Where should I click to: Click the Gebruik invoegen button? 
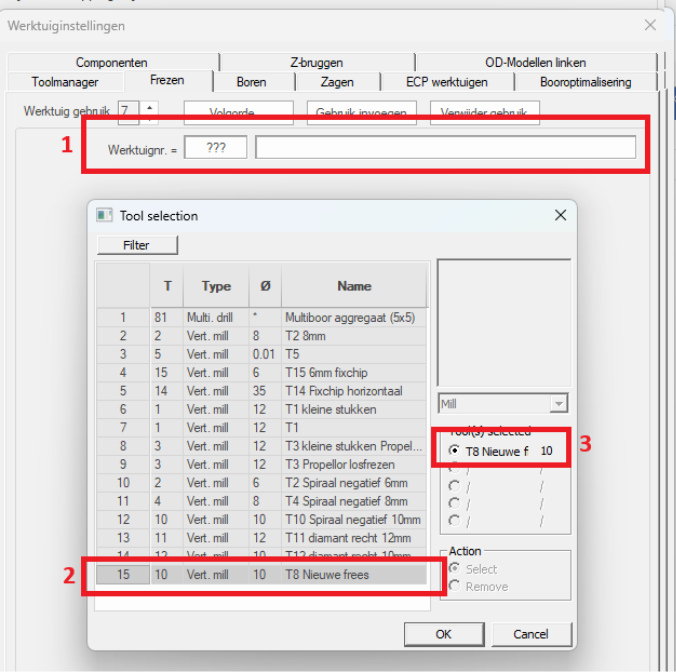pyautogui.click(x=361, y=113)
